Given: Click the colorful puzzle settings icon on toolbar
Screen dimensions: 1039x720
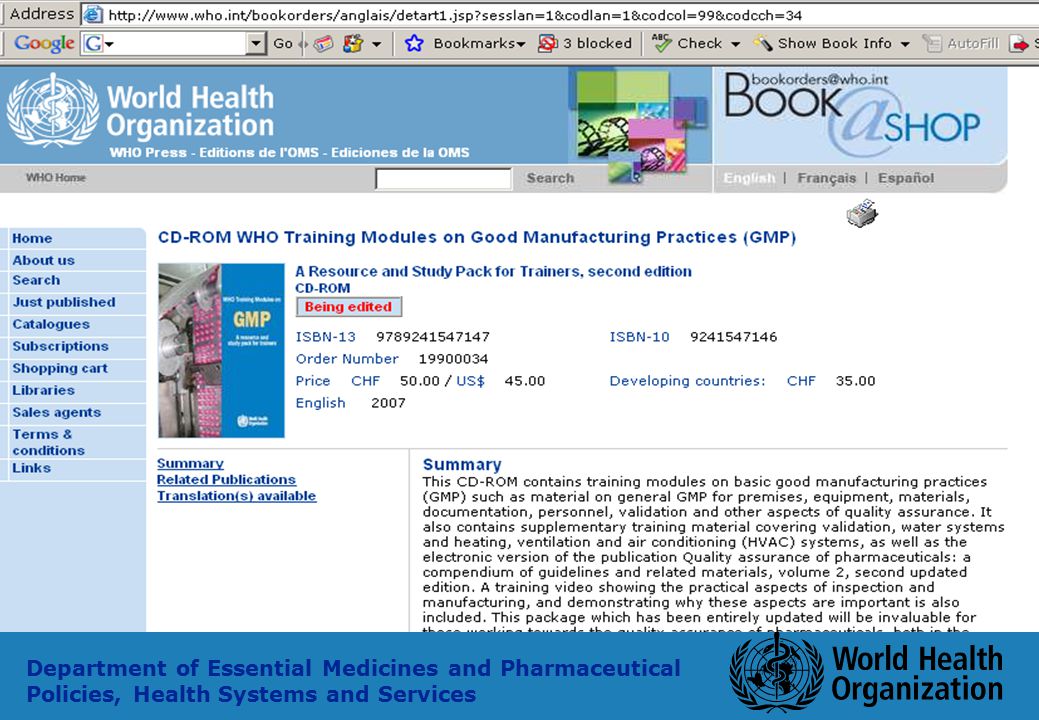Looking at the screenshot, I should click(x=353, y=44).
